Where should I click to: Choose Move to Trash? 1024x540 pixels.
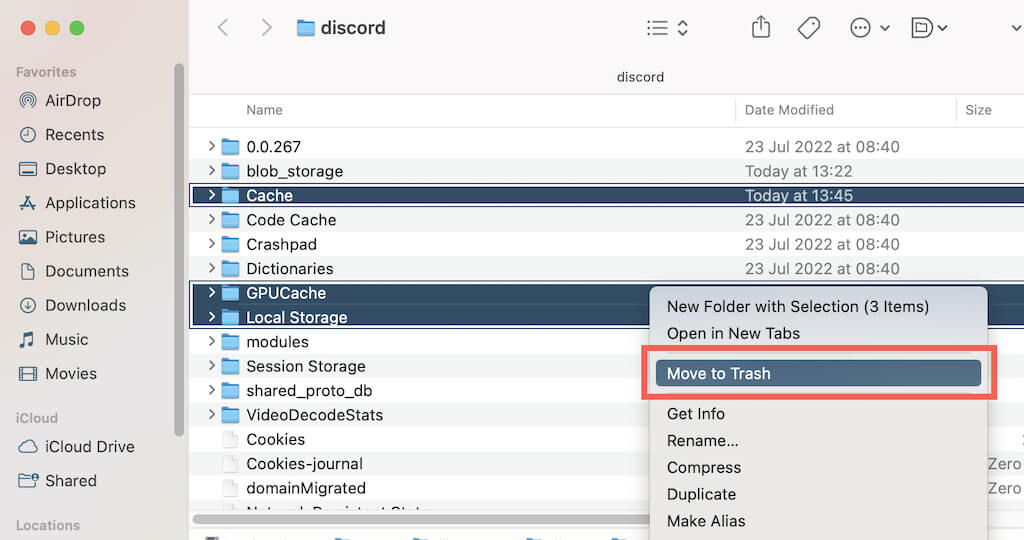(718, 373)
